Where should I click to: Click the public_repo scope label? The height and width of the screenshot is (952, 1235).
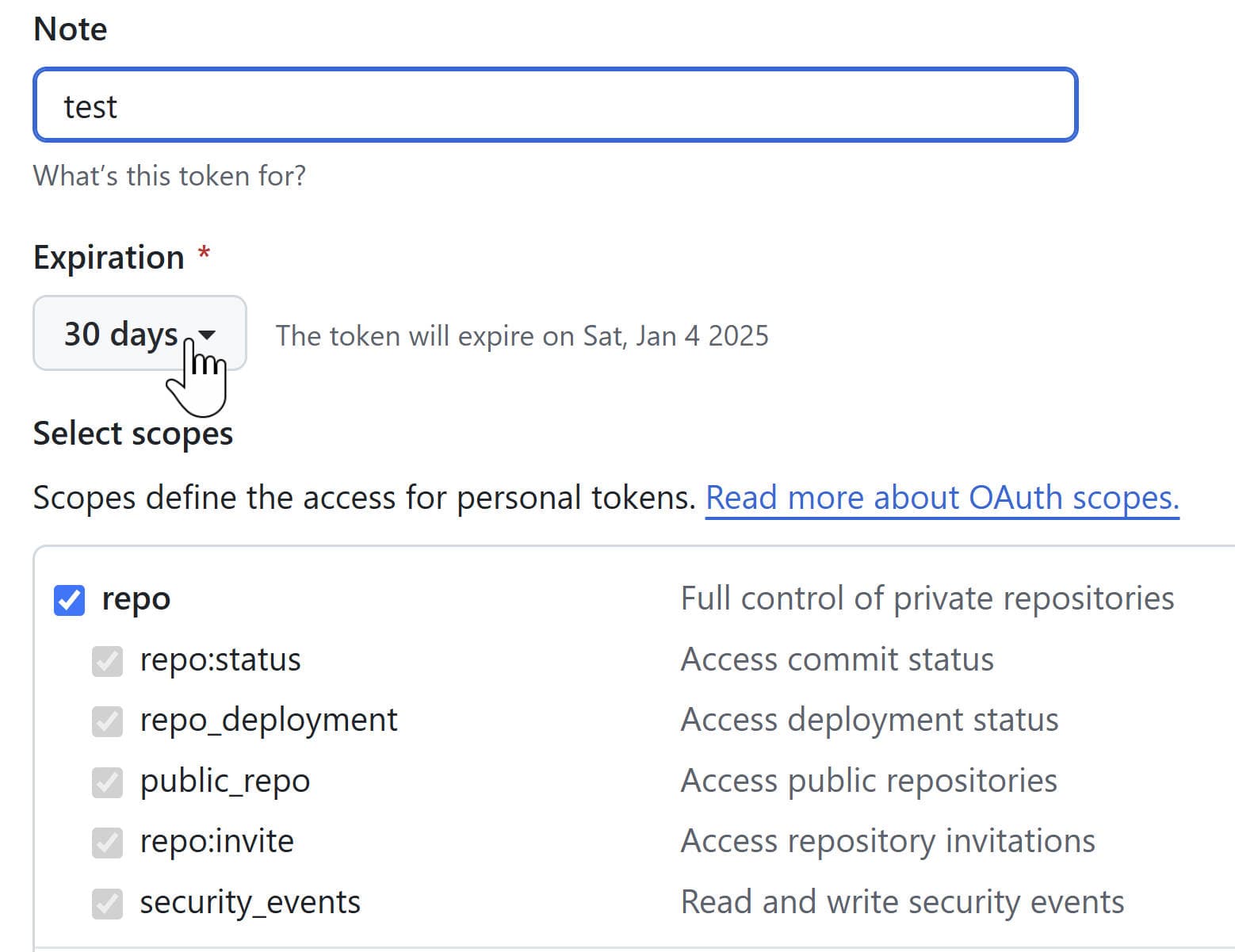coord(224,782)
